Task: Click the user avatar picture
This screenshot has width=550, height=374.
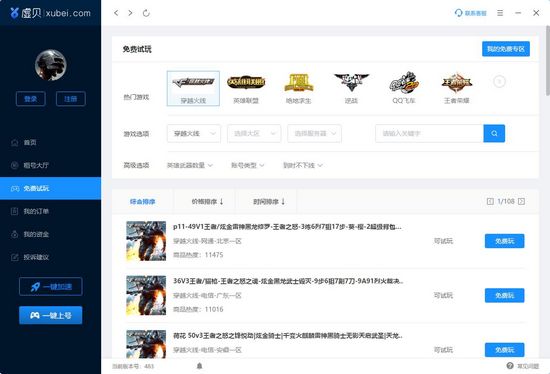Action: pos(51,65)
